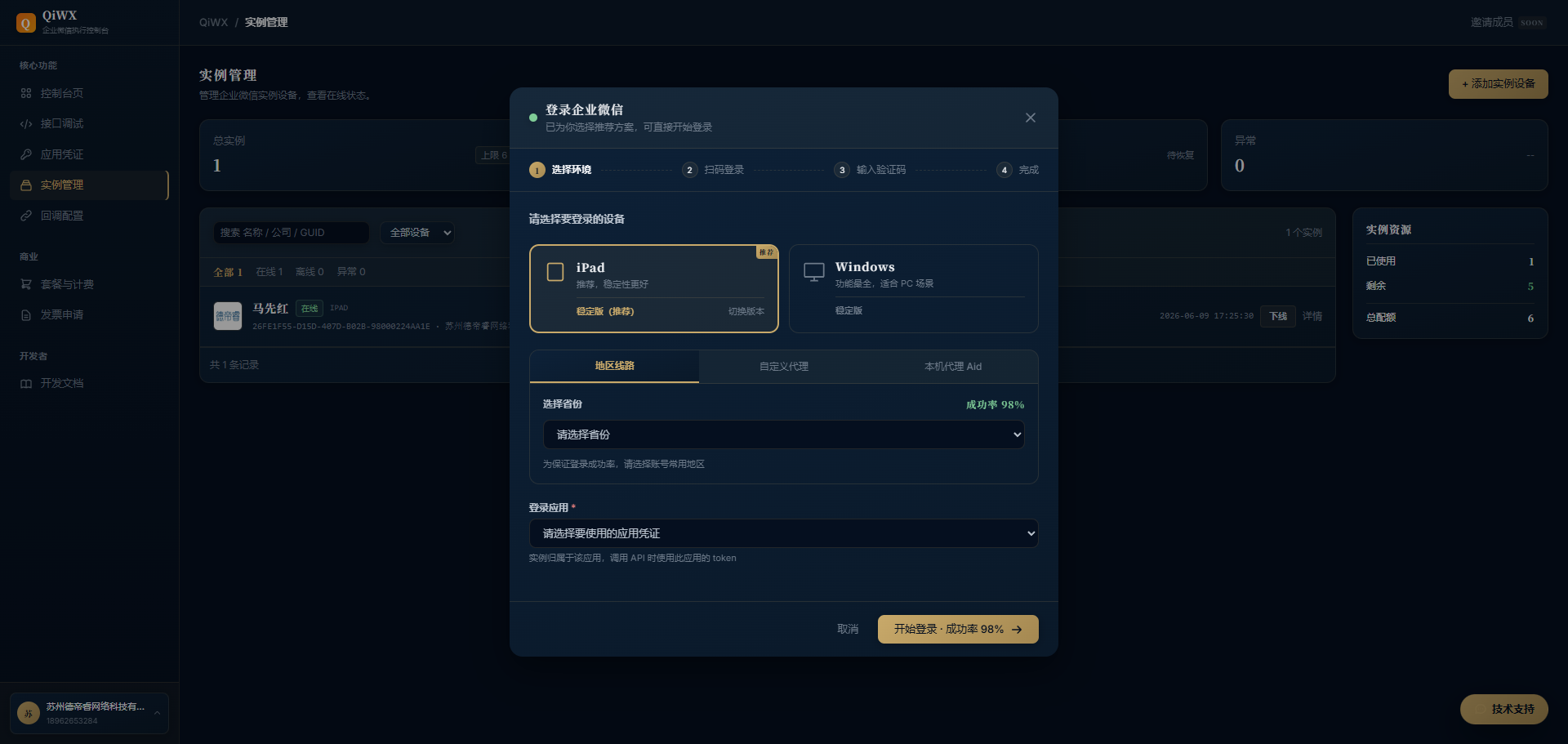Select the 离线 0 filter tab
Viewport: 1568px width, 744px height.
[x=310, y=272]
